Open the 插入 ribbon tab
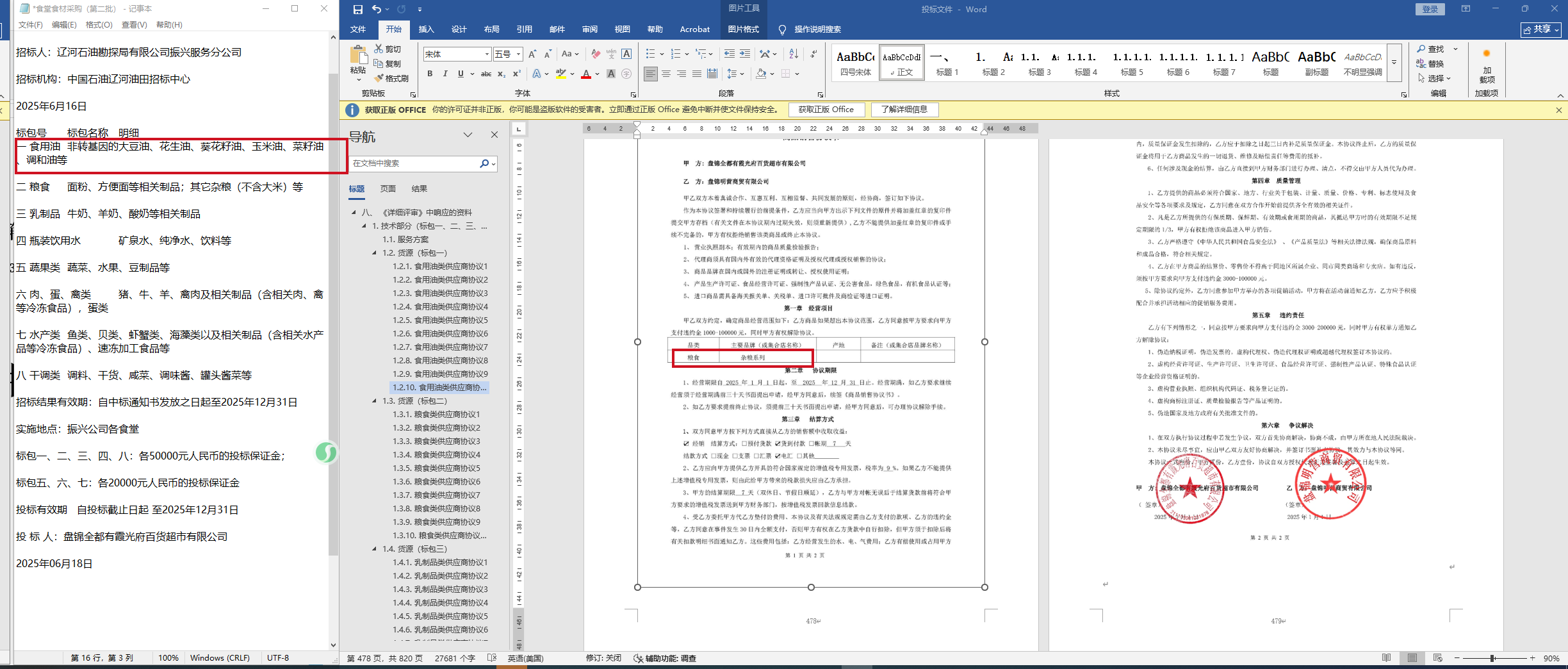 [426, 29]
